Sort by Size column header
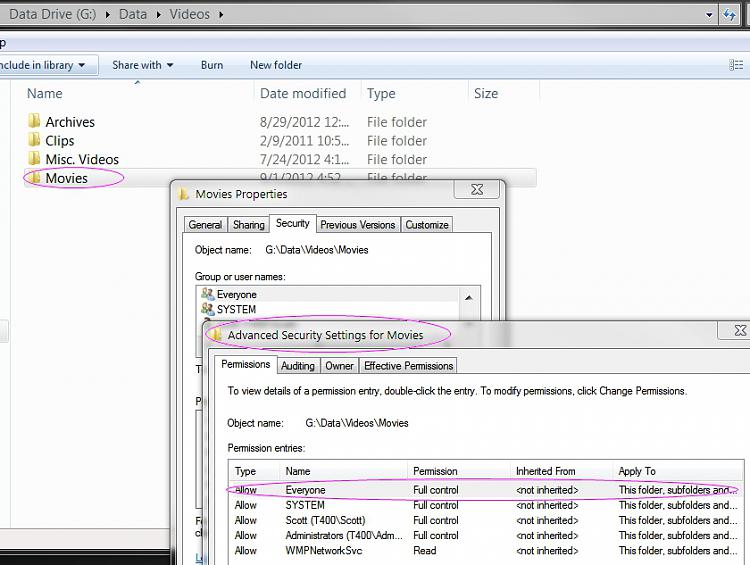 coord(486,93)
